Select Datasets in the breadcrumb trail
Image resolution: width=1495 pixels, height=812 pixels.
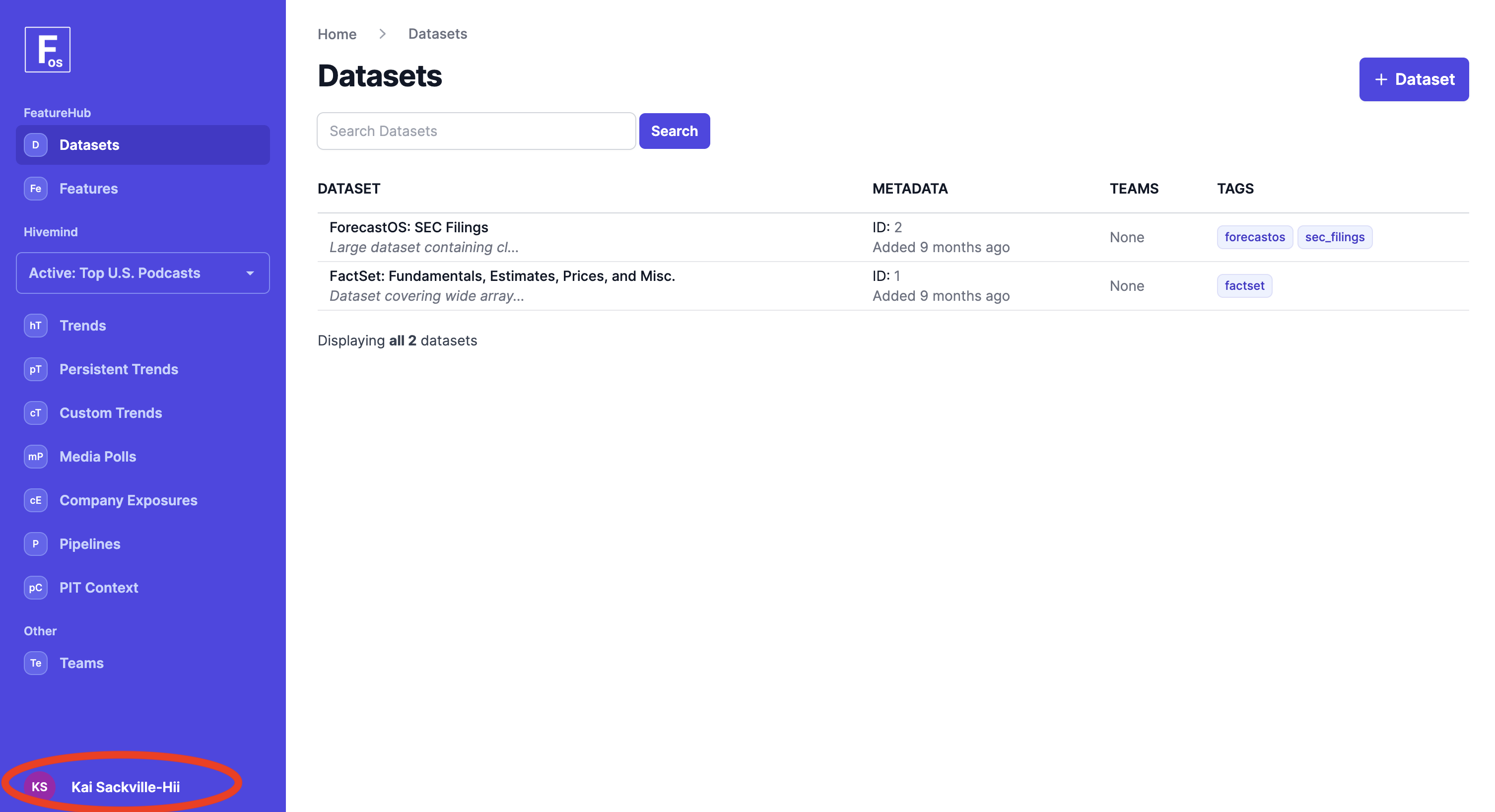(x=437, y=34)
